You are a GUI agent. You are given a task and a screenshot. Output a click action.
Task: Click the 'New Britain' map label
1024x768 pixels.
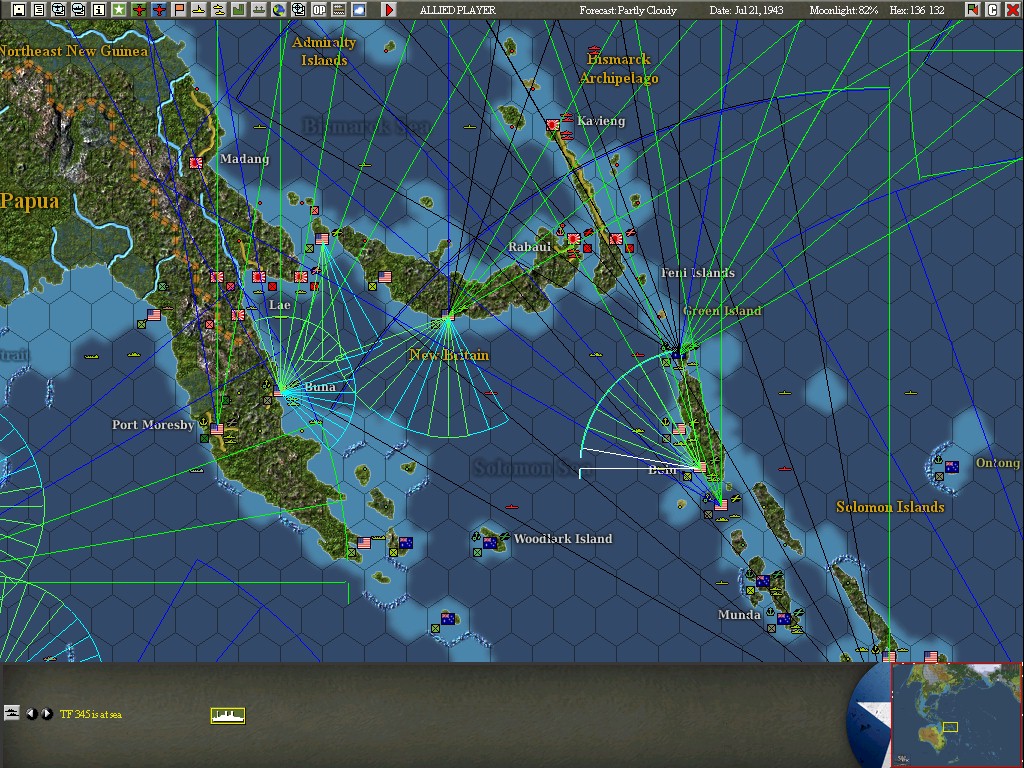449,355
